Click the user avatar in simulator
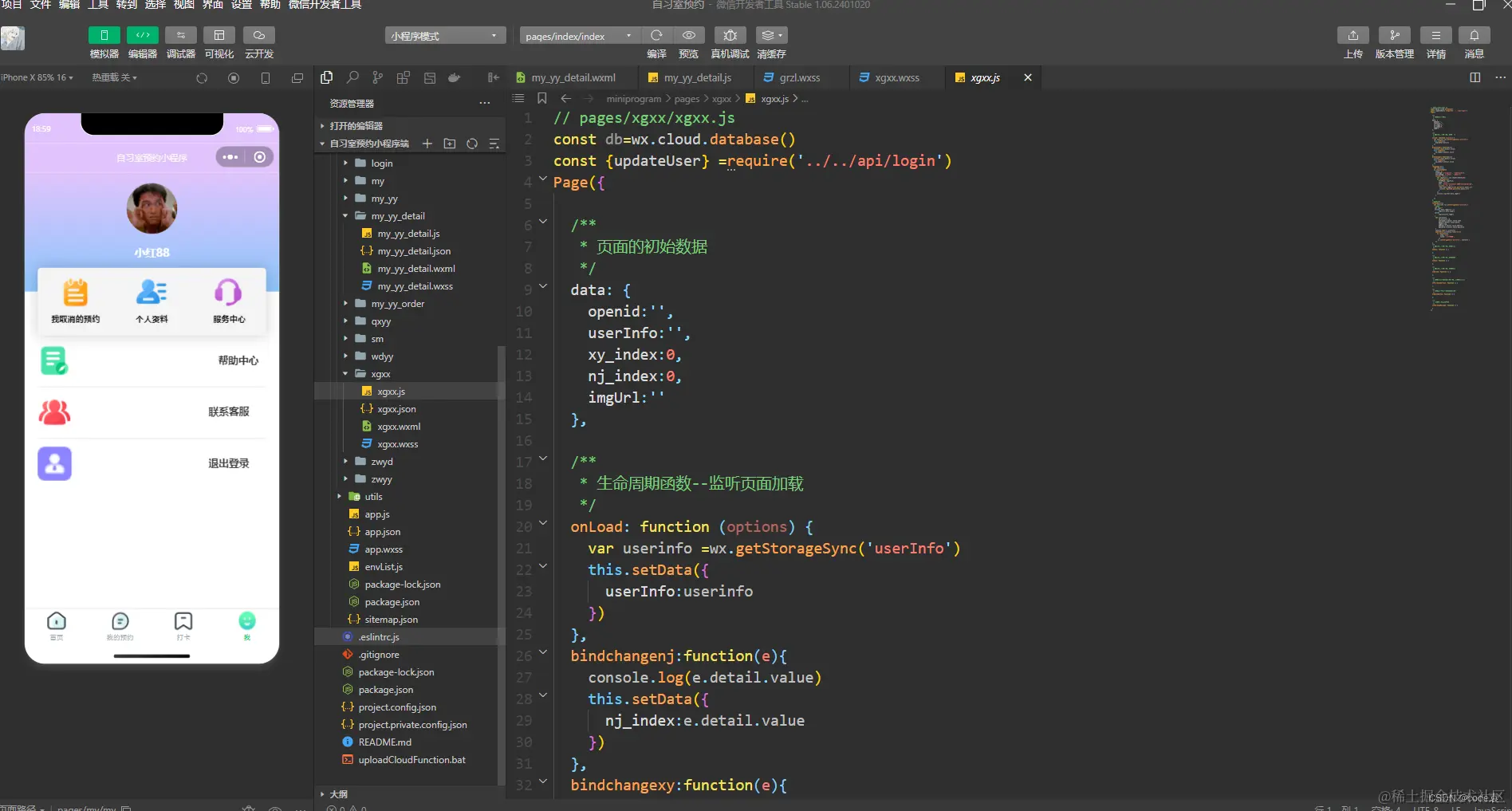Viewport: 1512px width, 811px height. 152,208
